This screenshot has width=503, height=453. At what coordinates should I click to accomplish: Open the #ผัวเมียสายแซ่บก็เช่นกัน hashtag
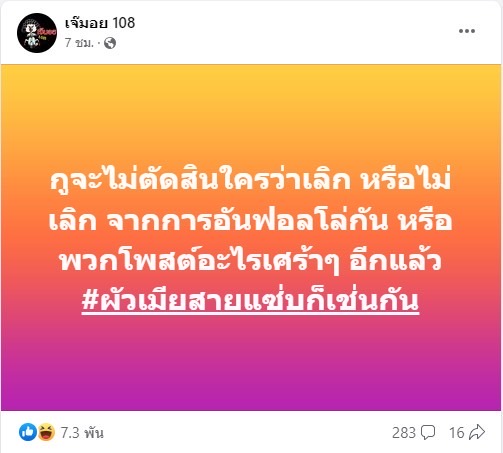[250, 301]
